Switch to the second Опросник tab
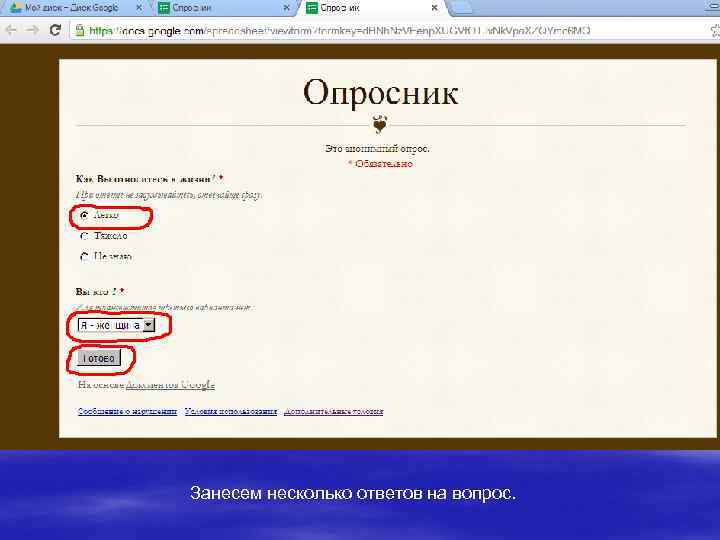720x540 pixels. pos(224,8)
